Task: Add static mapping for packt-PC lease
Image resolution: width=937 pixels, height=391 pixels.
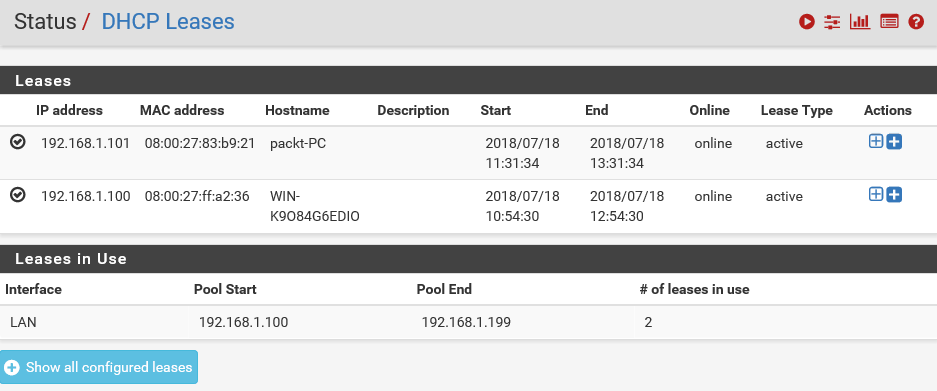Action: [875, 142]
